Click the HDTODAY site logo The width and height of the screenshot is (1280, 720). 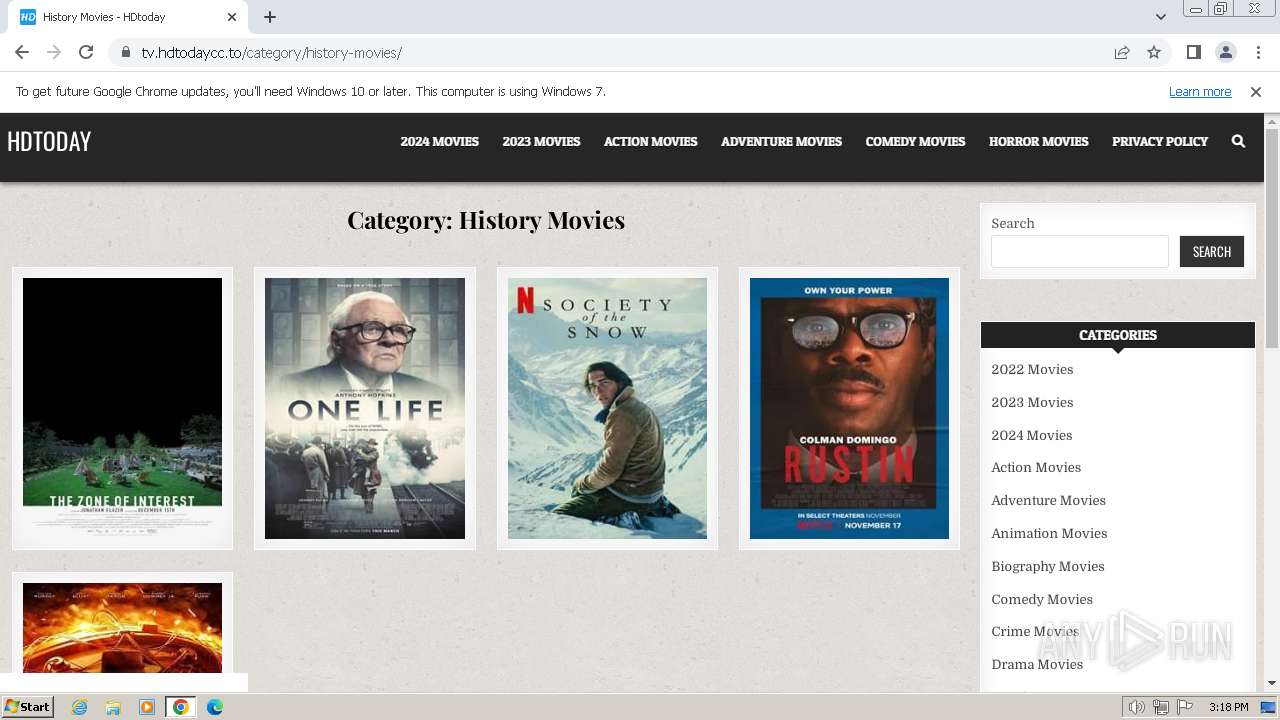point(49,142)
